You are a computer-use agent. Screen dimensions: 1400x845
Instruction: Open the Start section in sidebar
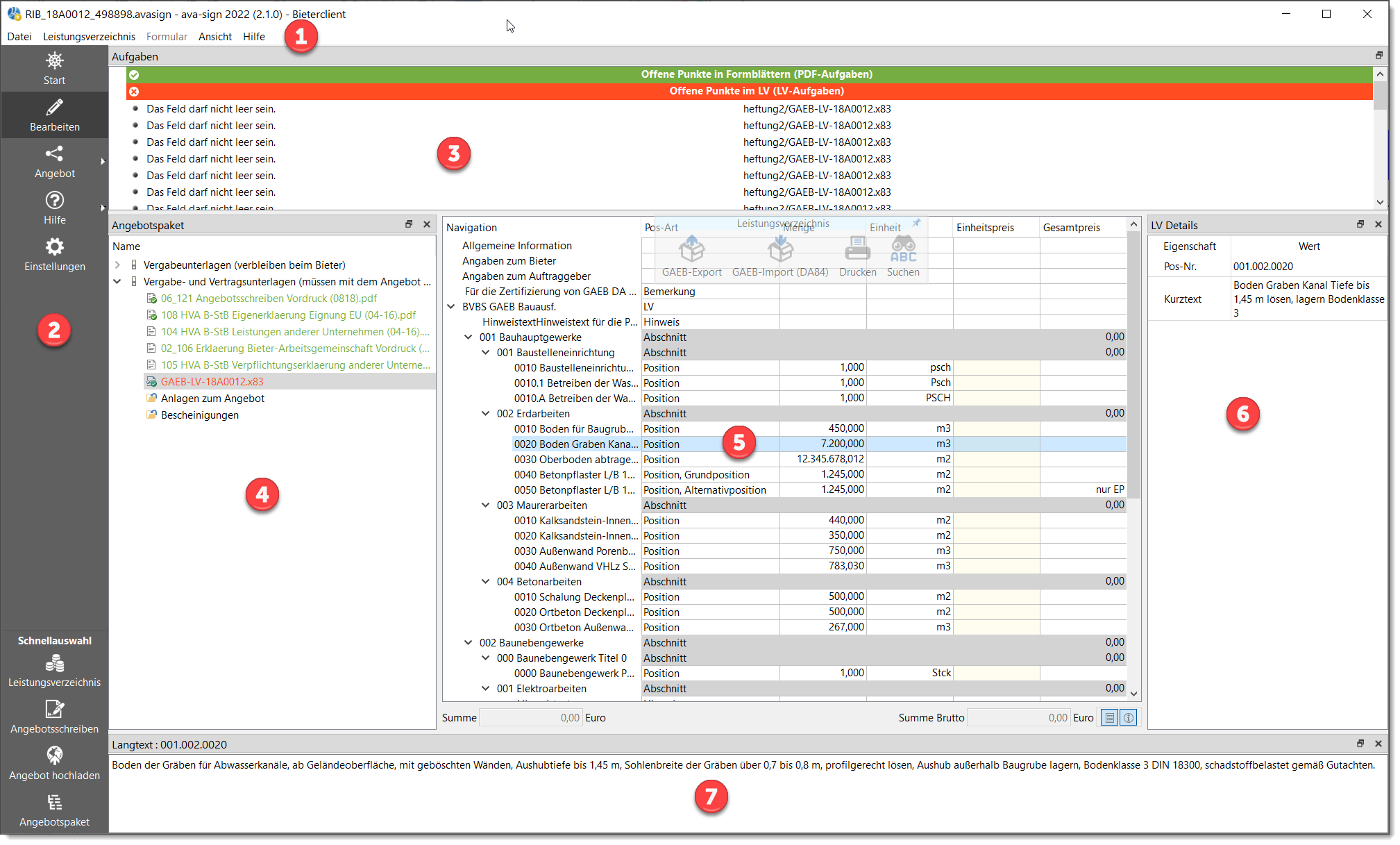pyautogui.click(x=54, y=69)
